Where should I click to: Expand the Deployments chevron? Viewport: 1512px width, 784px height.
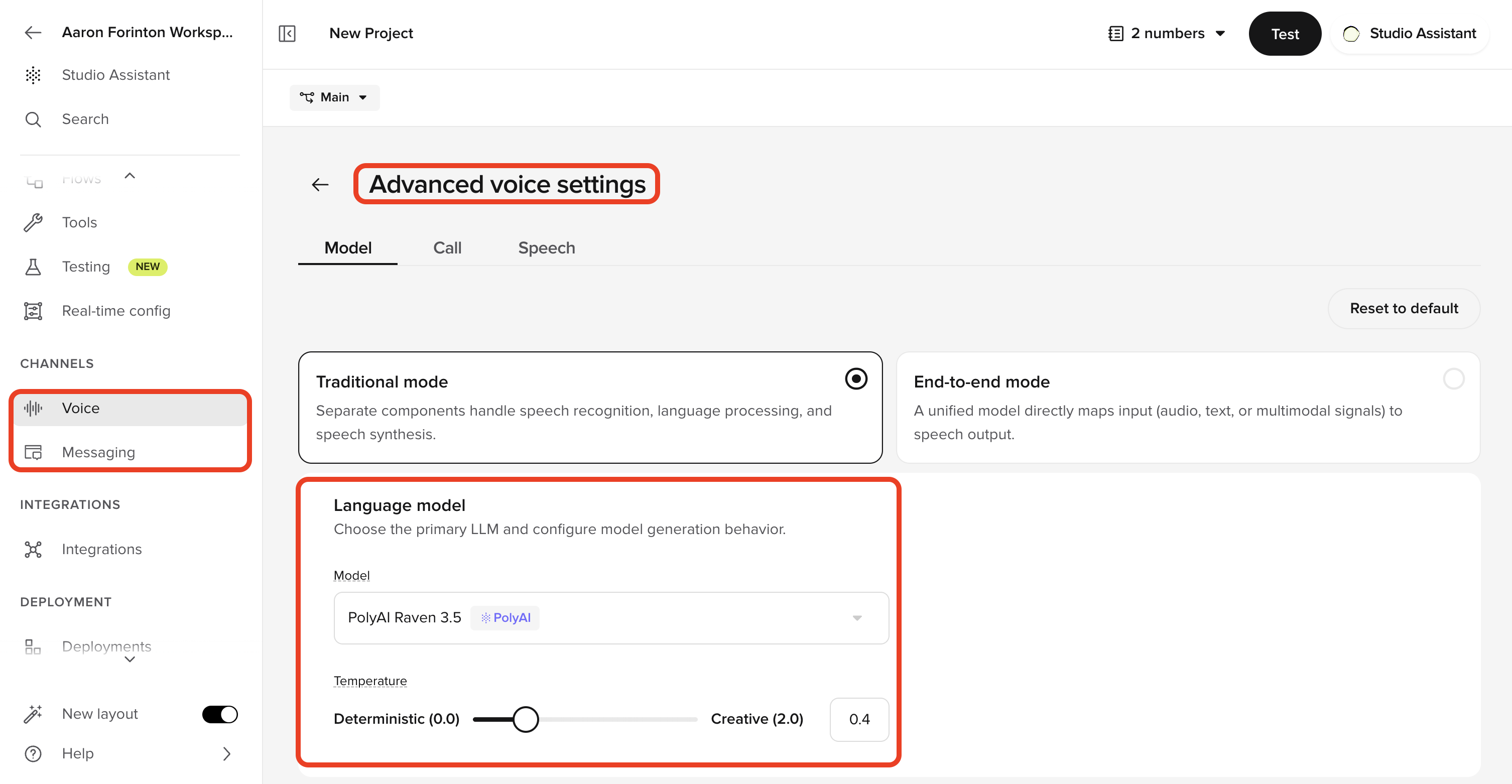click(130, 660)
